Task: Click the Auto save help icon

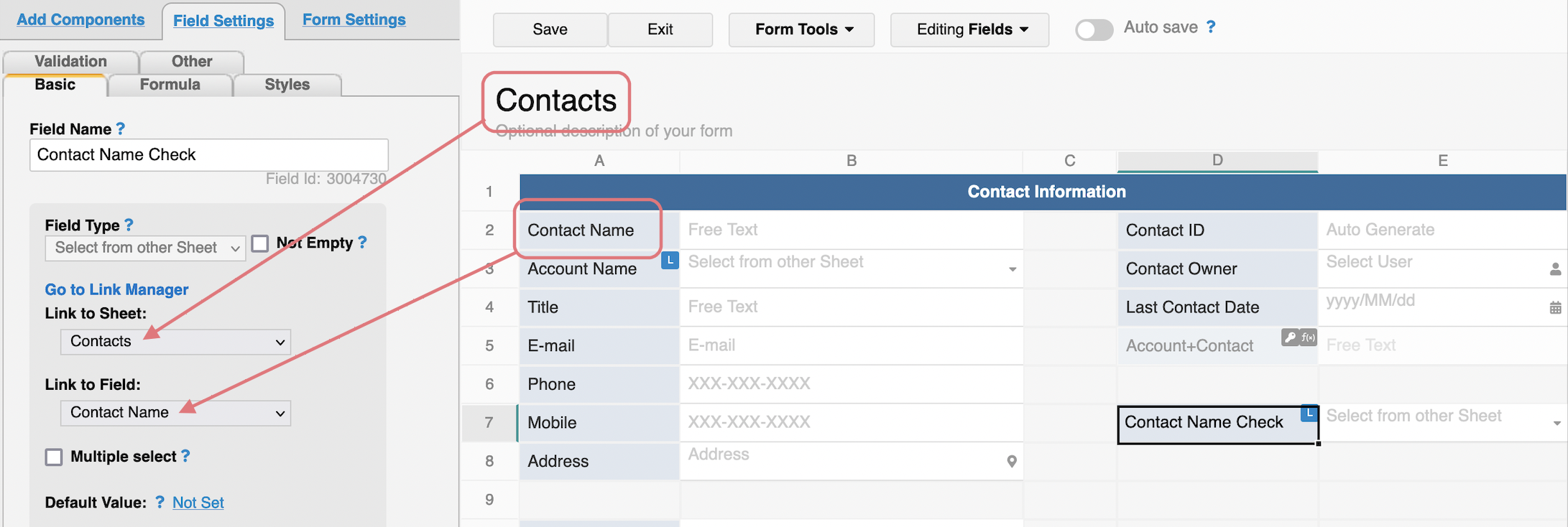Action: pos(1211,27)
